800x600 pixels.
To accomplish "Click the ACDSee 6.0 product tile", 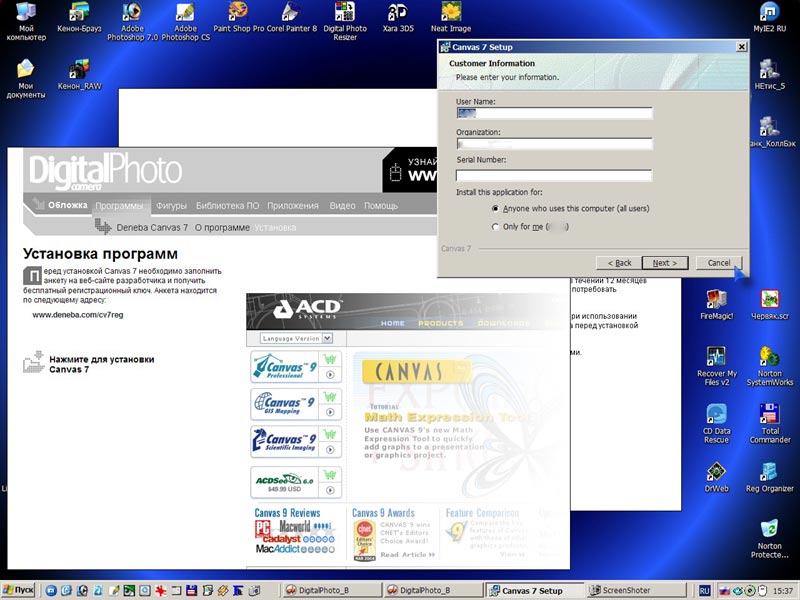I will click(x=296, y=482).
